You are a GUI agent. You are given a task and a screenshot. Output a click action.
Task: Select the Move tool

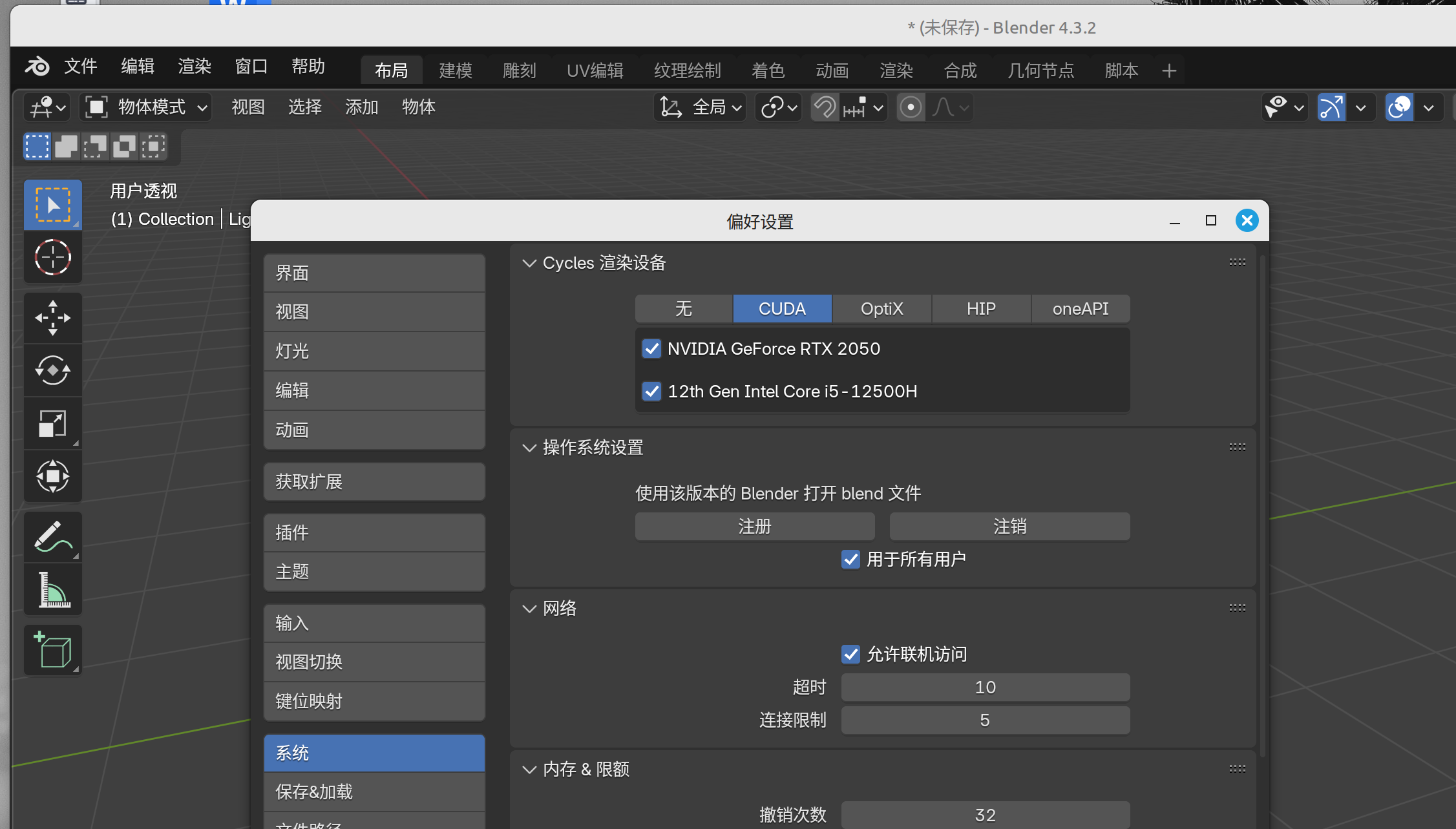pos(53,318)
